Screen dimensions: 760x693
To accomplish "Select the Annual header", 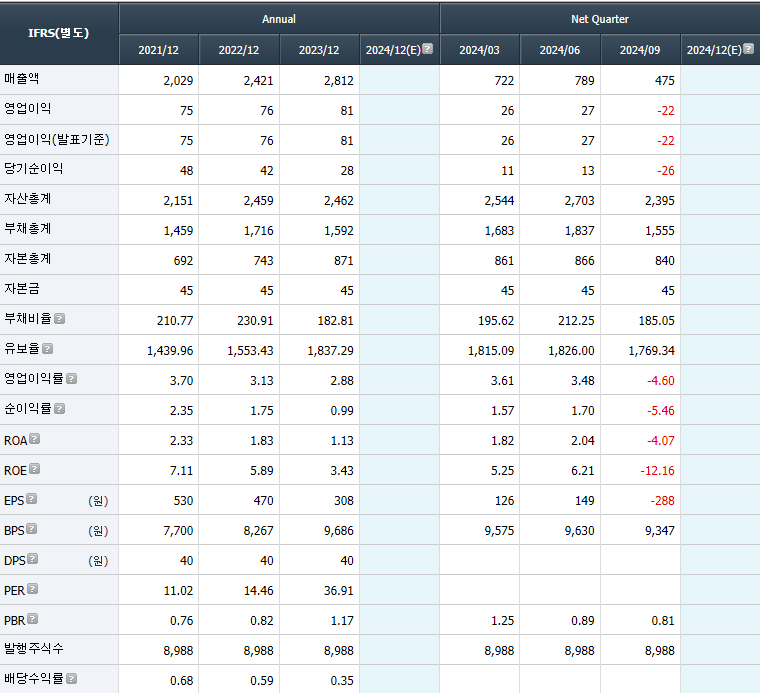I will point(279,19).
